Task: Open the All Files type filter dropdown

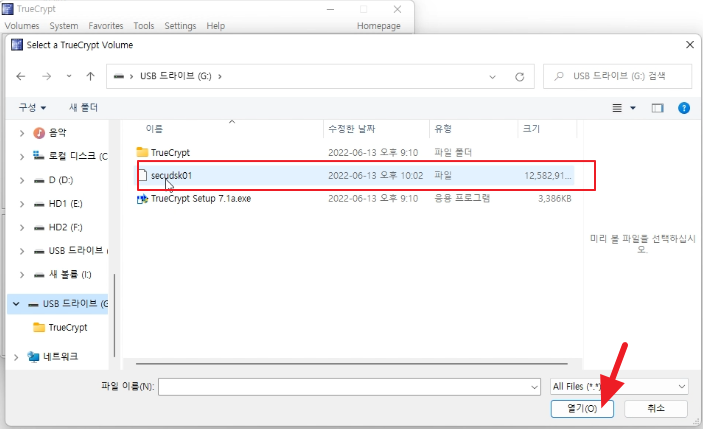Action: (x=619, y=386)
